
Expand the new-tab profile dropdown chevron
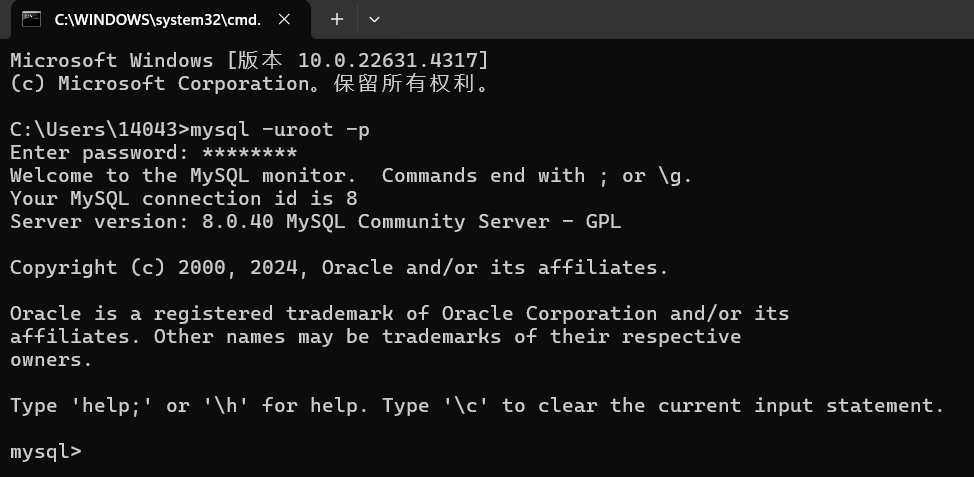tap(374, 19)
